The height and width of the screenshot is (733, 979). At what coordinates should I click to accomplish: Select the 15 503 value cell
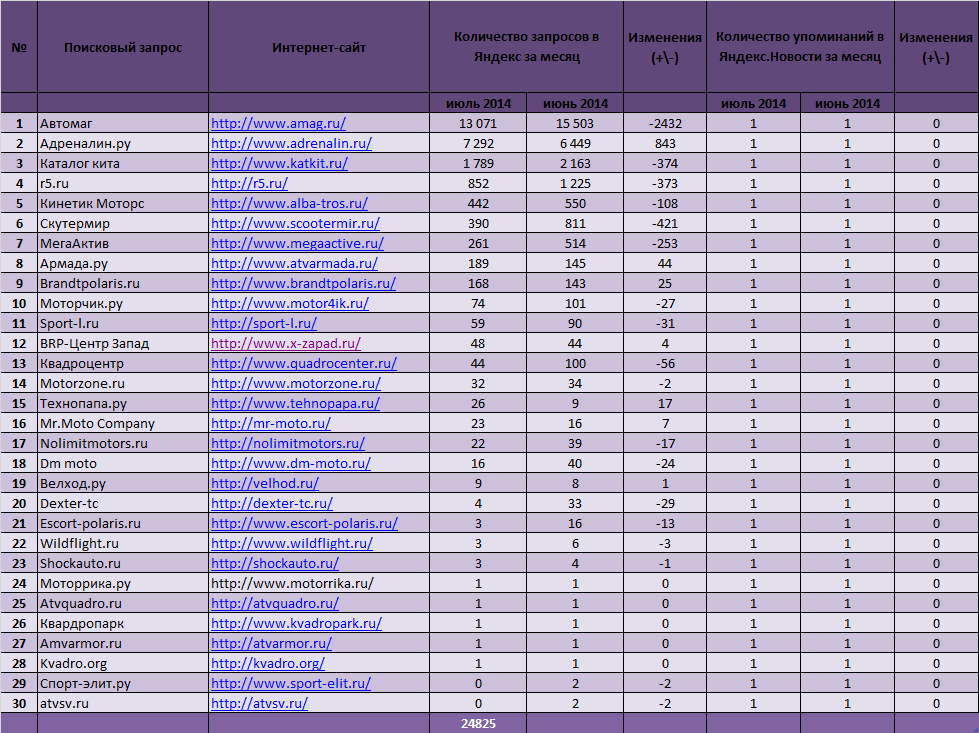[575, 124]
